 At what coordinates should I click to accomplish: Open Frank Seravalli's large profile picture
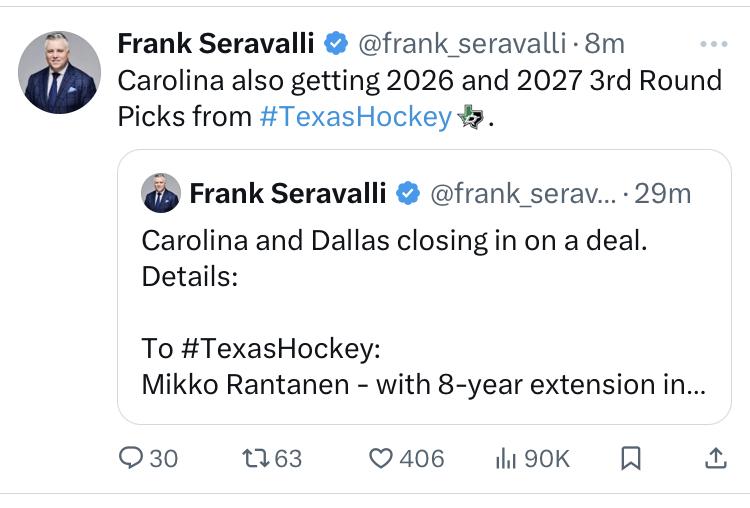[x=58, y=71]
